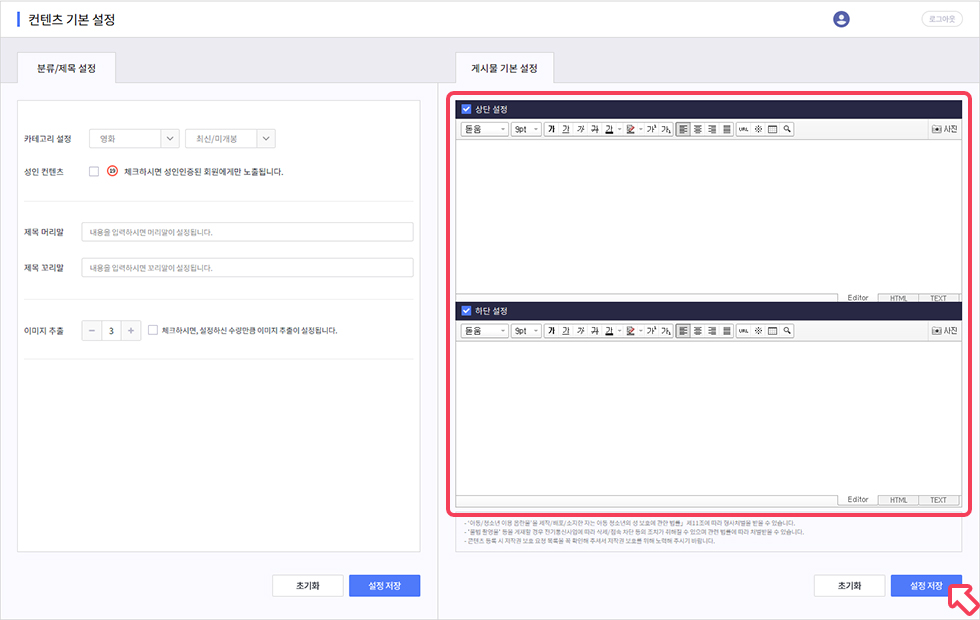Click underline icon in 하단 설정 editor
The height and width of the screenshot is (620, 980).
coord(566,330)
